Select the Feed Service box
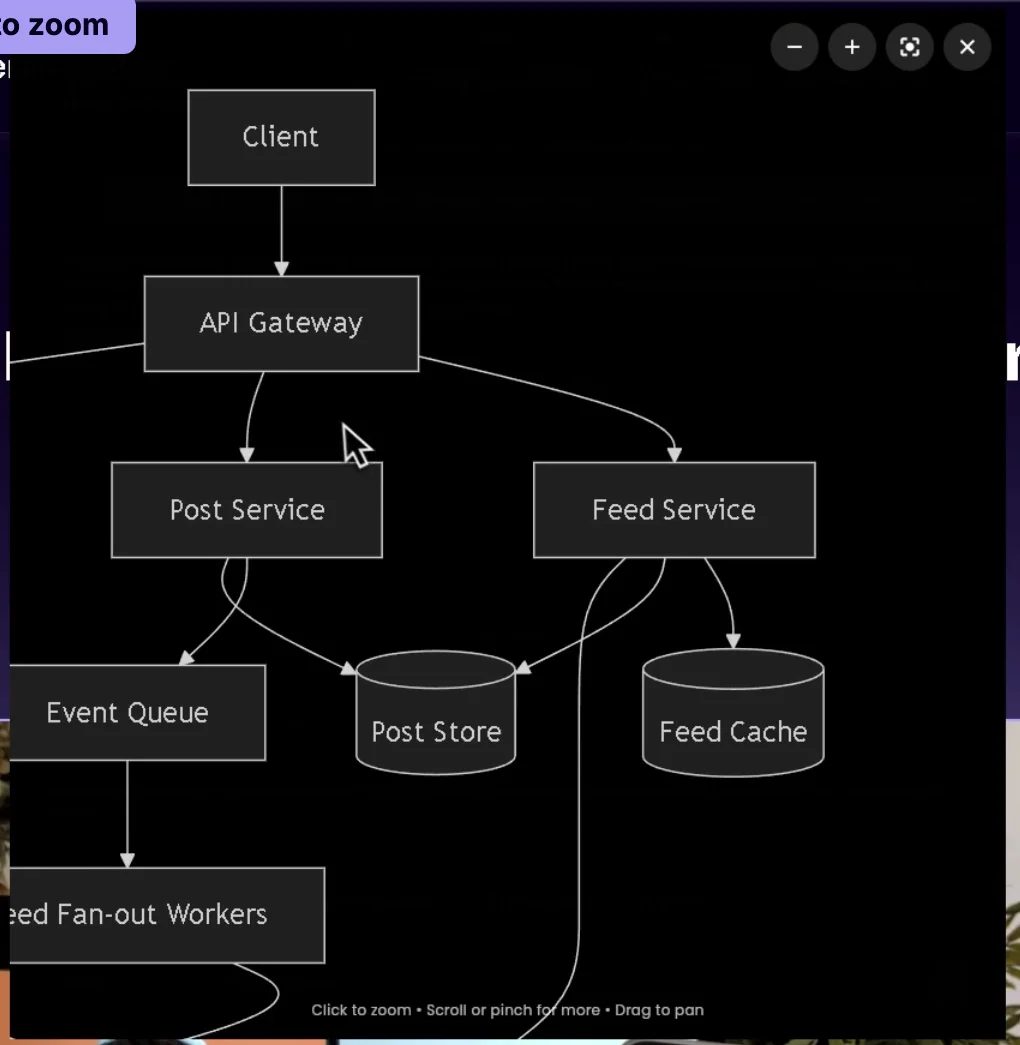Image resolution: width=1020 pixels, height=1045 pixels. click(674, 510)
